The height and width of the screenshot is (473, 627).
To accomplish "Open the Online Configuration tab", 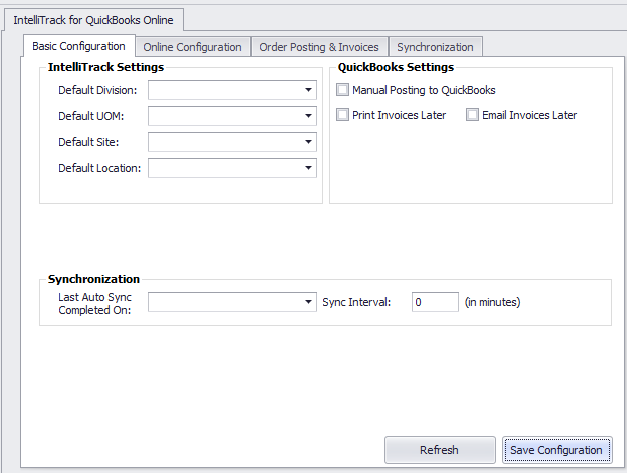I will (x=192, y=47).
